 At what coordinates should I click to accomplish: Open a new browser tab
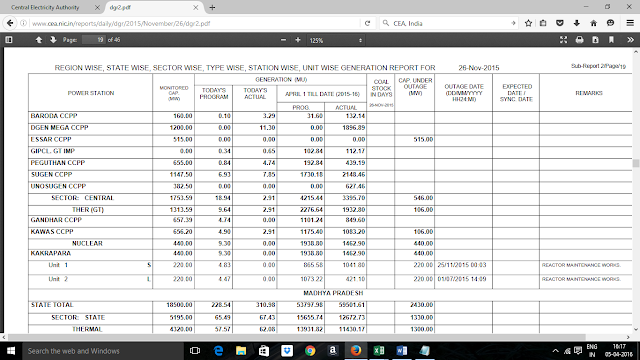pyautogui.click(x=212, y=7)
